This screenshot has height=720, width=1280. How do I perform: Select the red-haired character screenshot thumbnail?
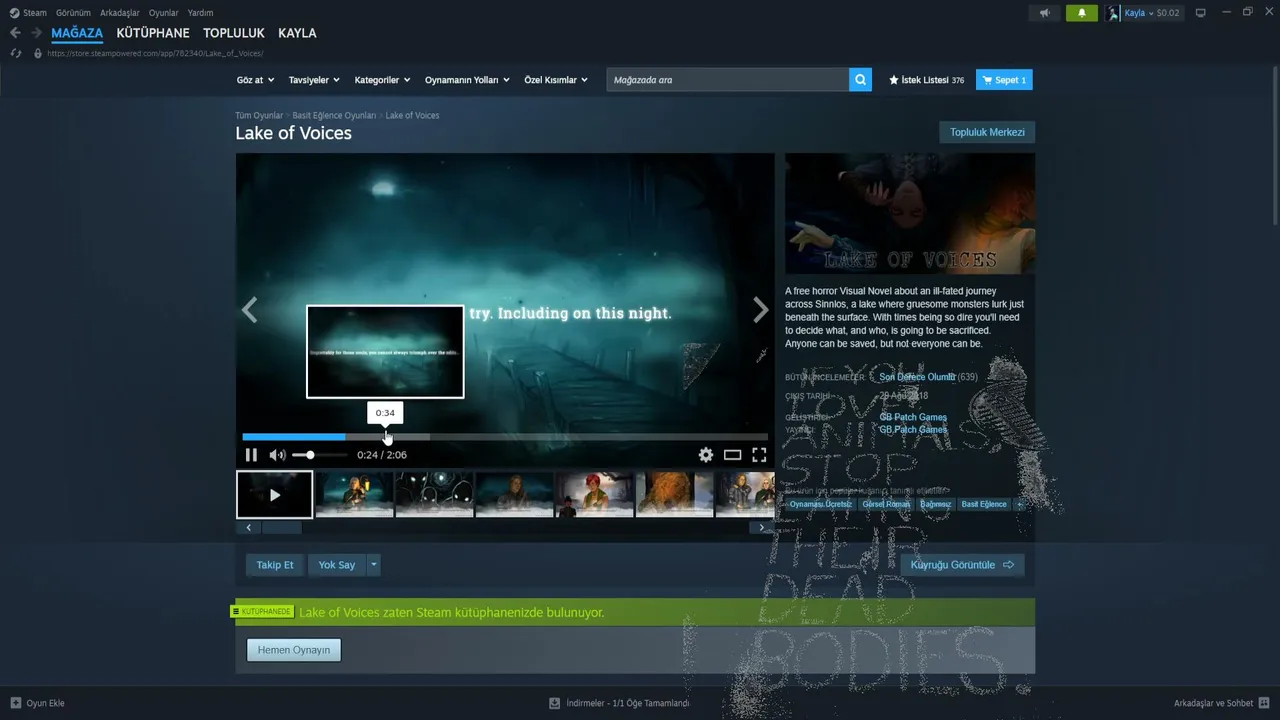point(595,495)
